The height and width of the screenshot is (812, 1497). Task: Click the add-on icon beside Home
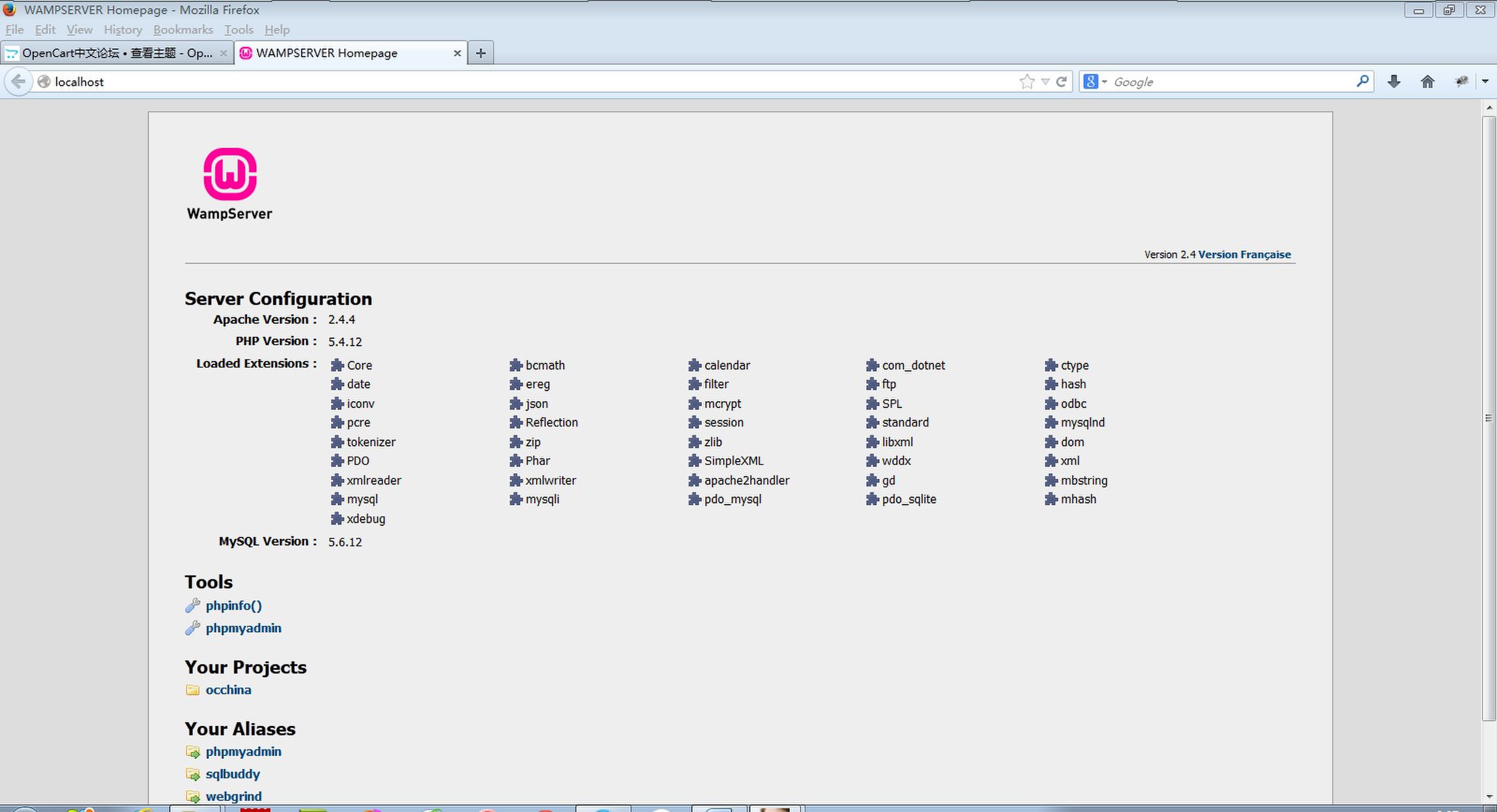point(1461,81)
